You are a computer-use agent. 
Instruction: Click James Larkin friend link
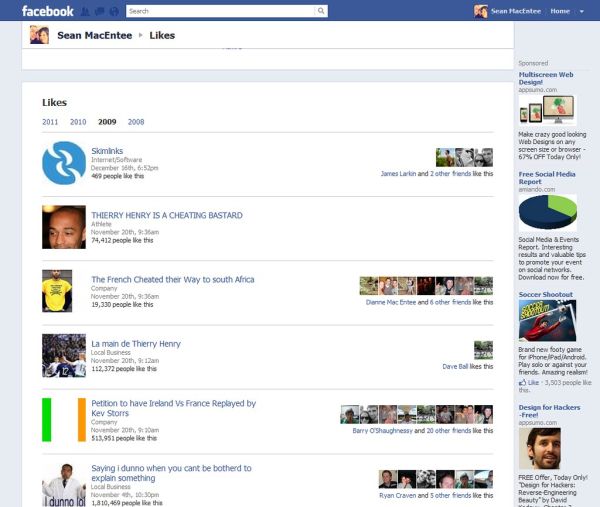pyautogui.click(x=398, y=173)
